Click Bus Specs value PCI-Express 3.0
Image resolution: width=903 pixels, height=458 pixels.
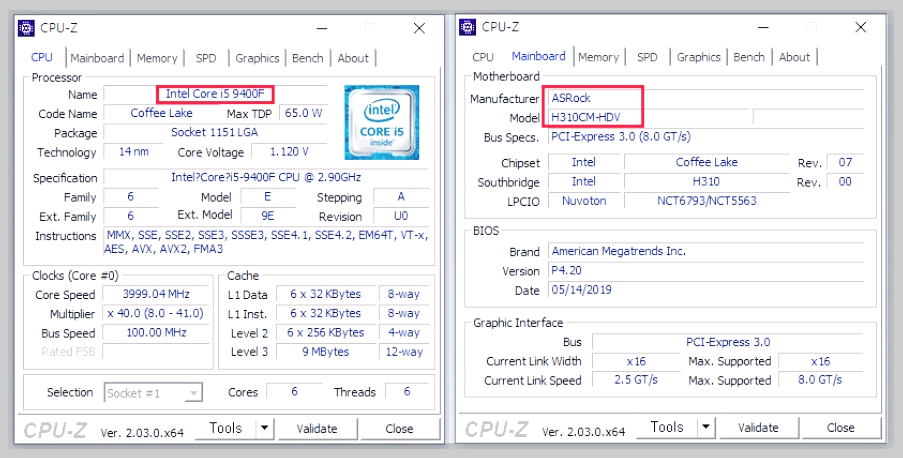(x=621, y=137)
